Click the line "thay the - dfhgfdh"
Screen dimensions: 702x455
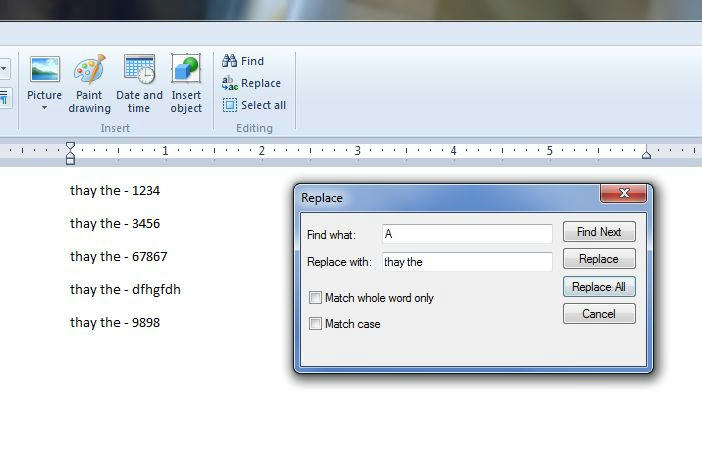click(x=125, y=290)
